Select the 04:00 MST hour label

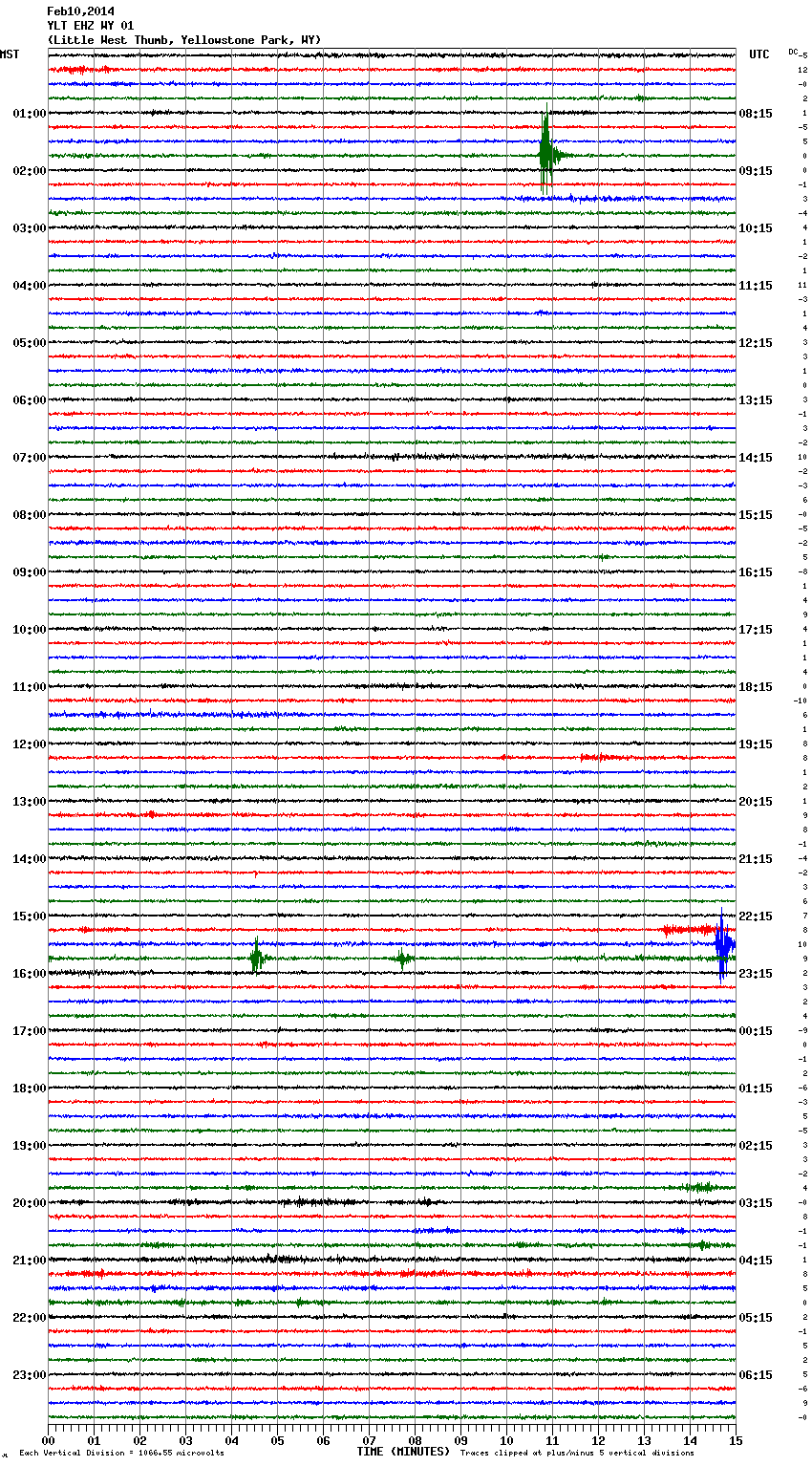click(30, 286)
